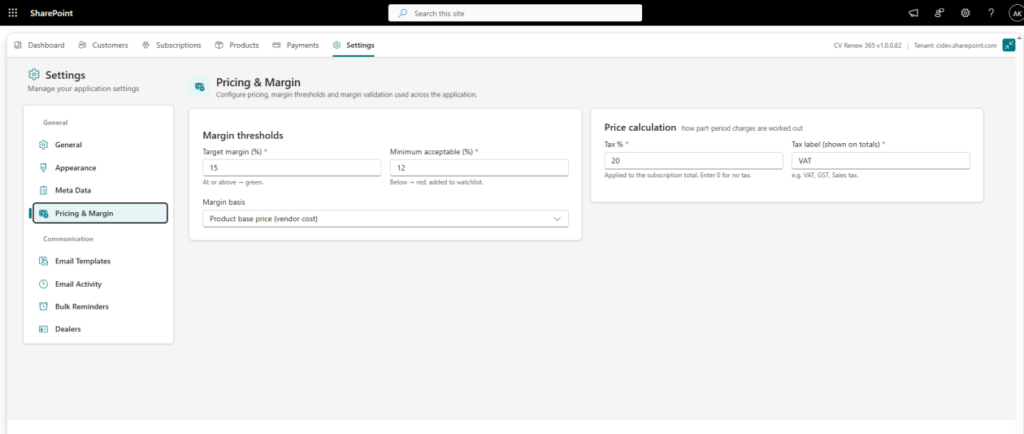Click the collapse full-screen icon beside tenant name

coord(1009,45)
